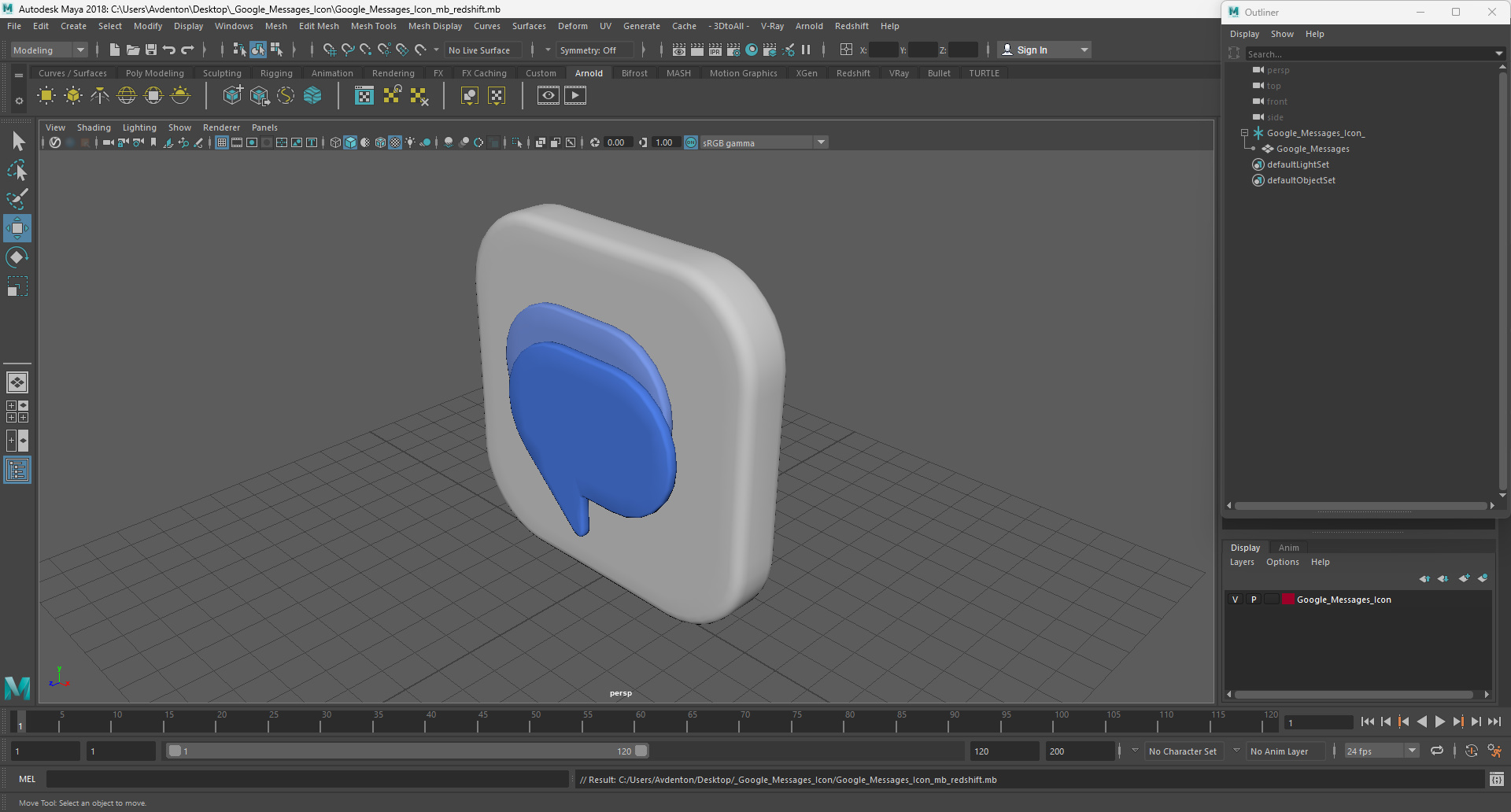Open the viewport Shading menu

[x=94, y=127]
